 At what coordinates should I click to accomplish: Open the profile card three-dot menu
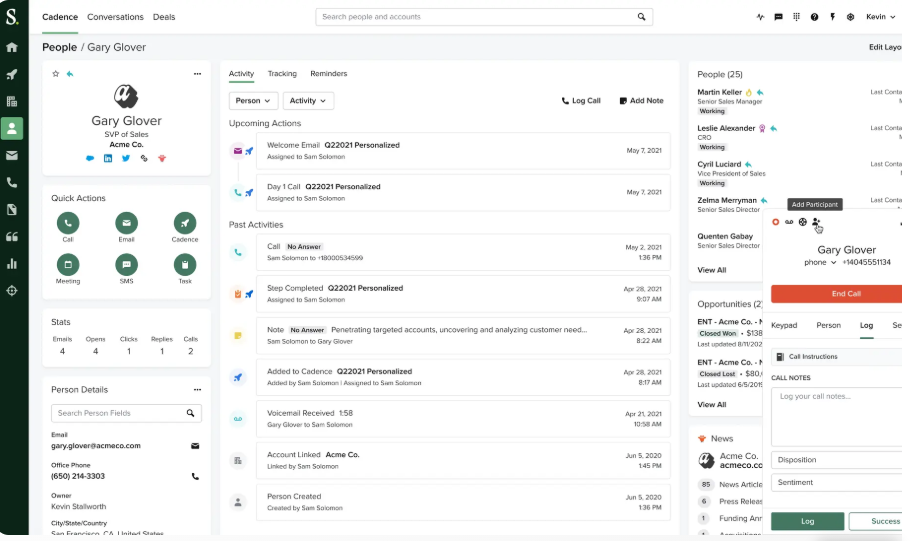point(197,74)
